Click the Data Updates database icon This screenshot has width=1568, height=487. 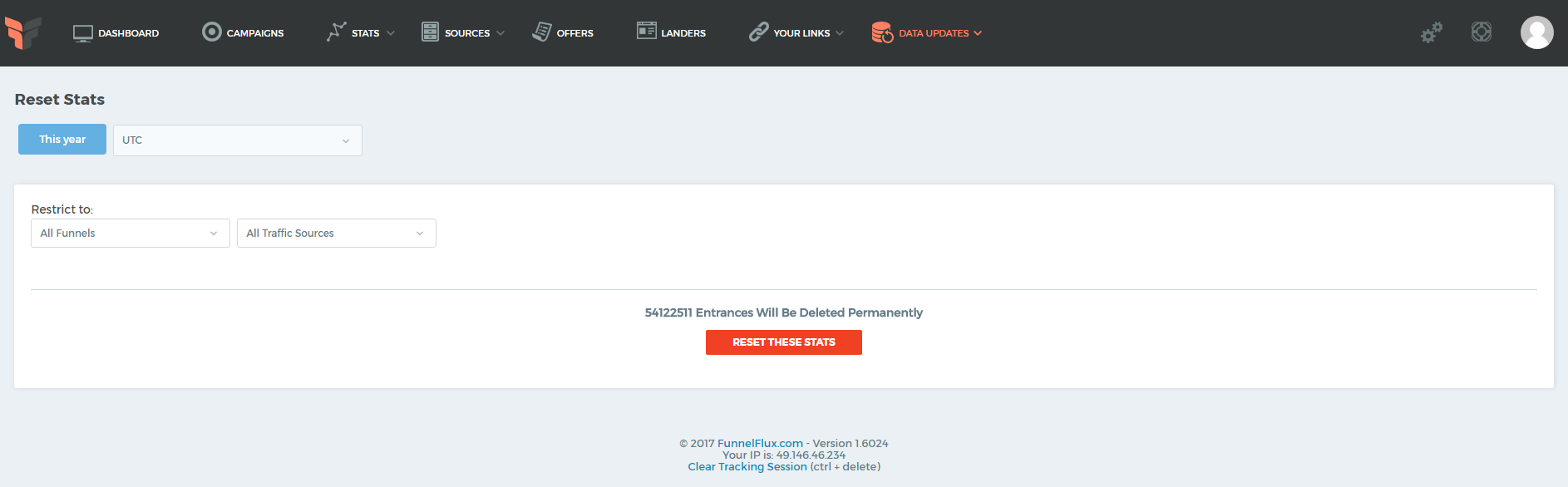pyautogui.click(x=882, y=33)
